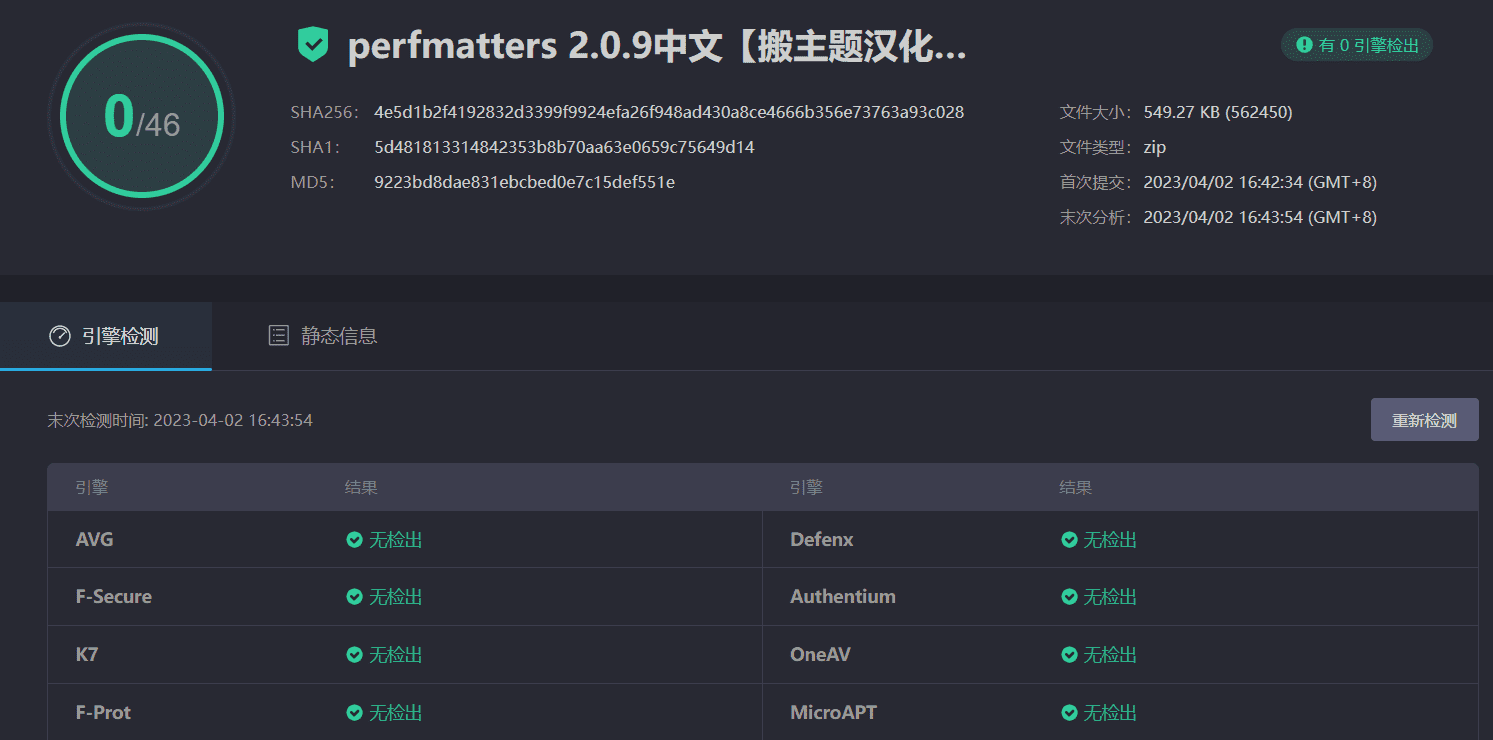
Task: Click the K7 engine name
Action: [87, 655]
